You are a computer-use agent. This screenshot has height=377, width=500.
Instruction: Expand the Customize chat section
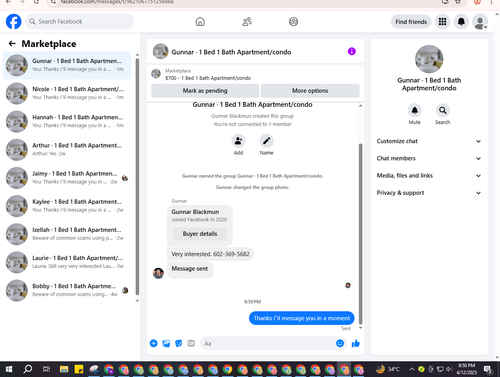click(x=429, y=141)
